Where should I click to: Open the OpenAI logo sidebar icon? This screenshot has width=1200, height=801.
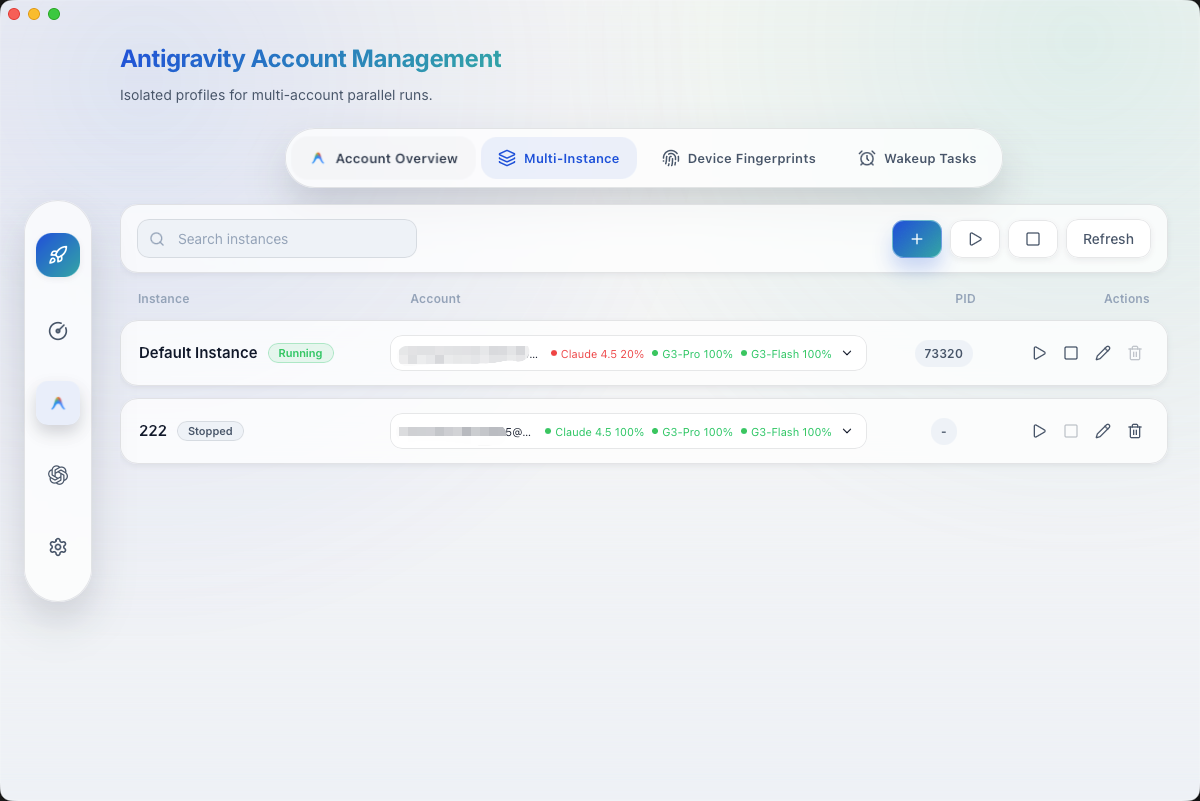tap(58, 475)
